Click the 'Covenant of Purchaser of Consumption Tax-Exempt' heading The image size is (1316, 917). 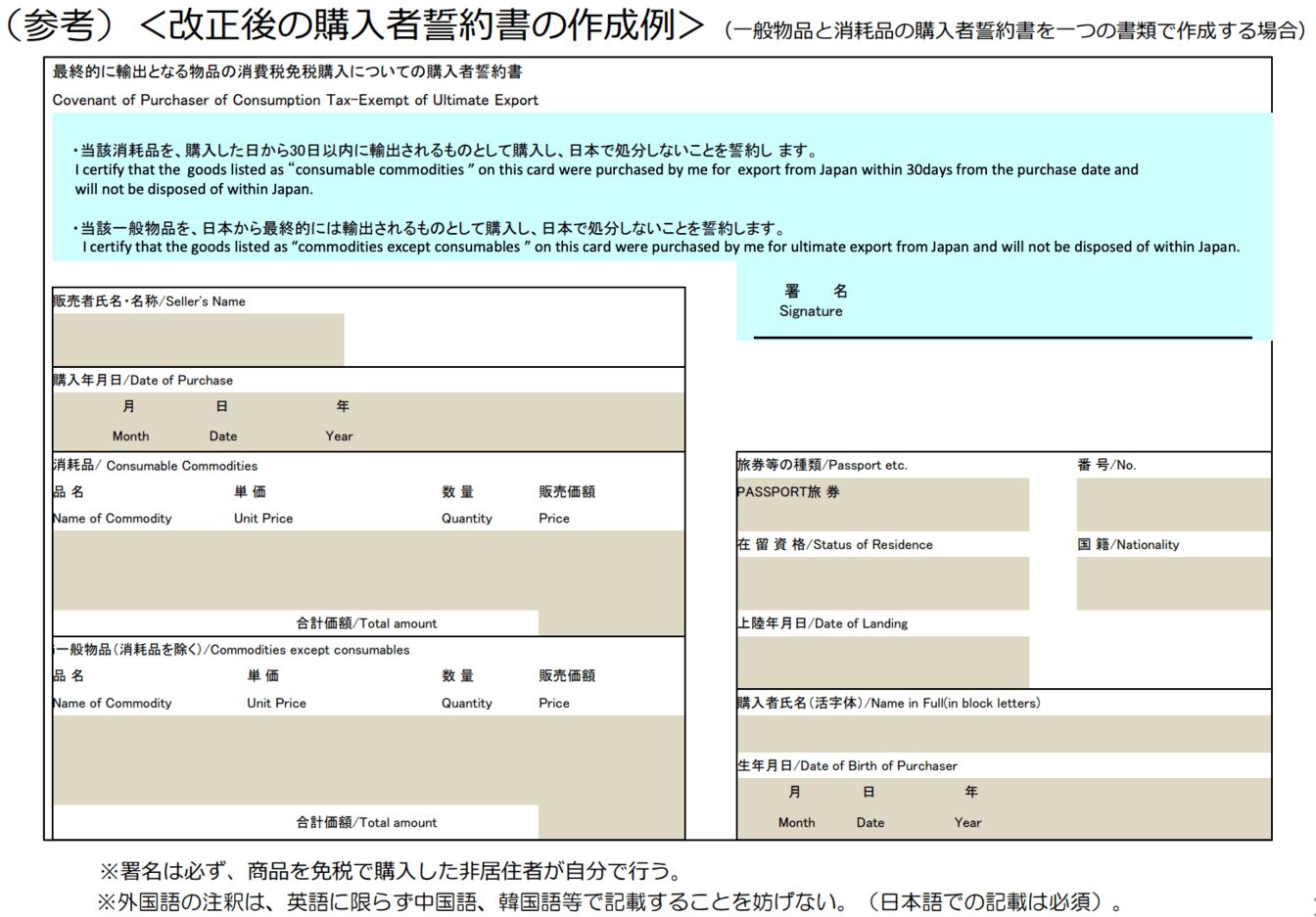296,100
